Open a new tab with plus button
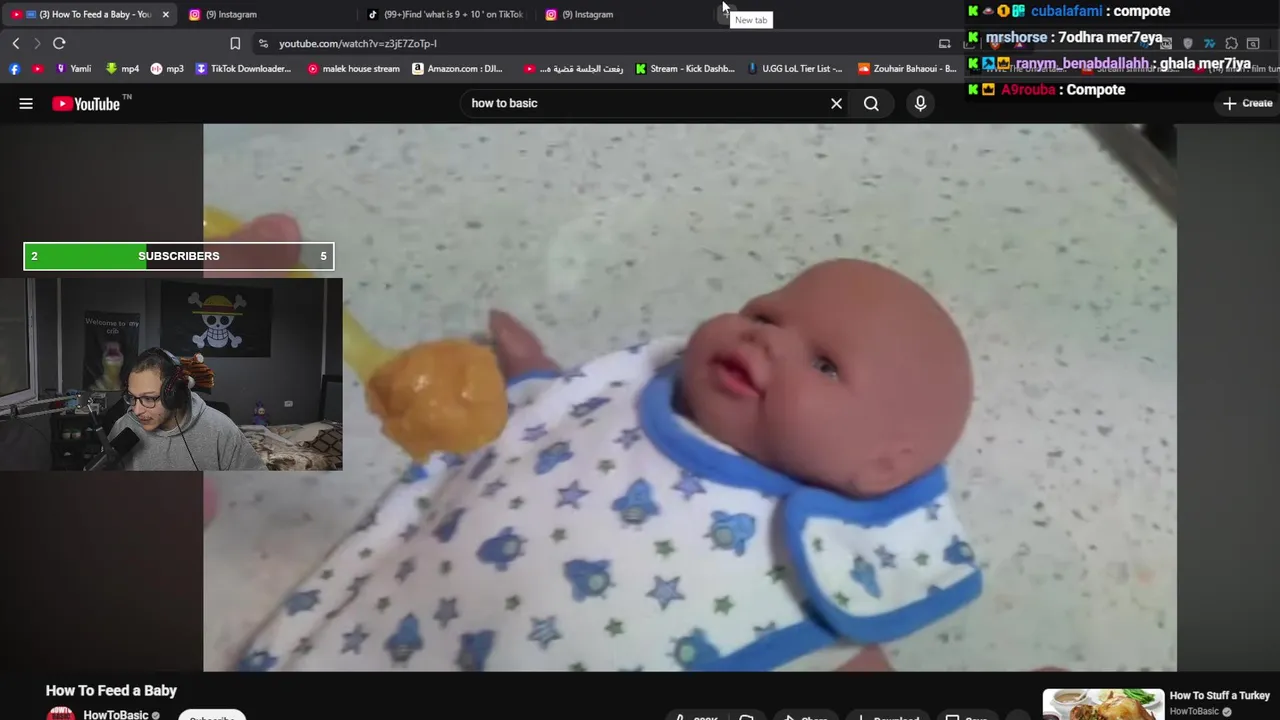Image resolution: width=1280 pixels, height=720 pixels. pyautogui.click(x=725, y=14)
